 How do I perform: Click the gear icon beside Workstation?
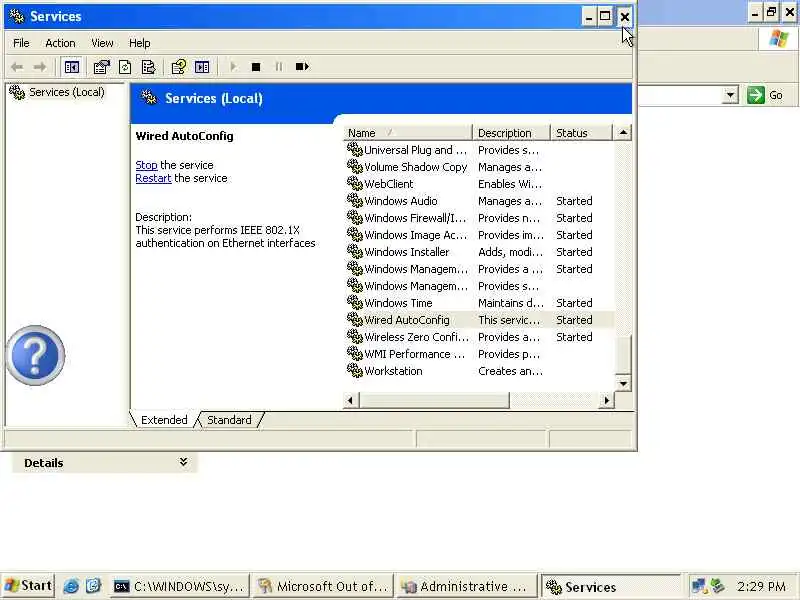355,370
